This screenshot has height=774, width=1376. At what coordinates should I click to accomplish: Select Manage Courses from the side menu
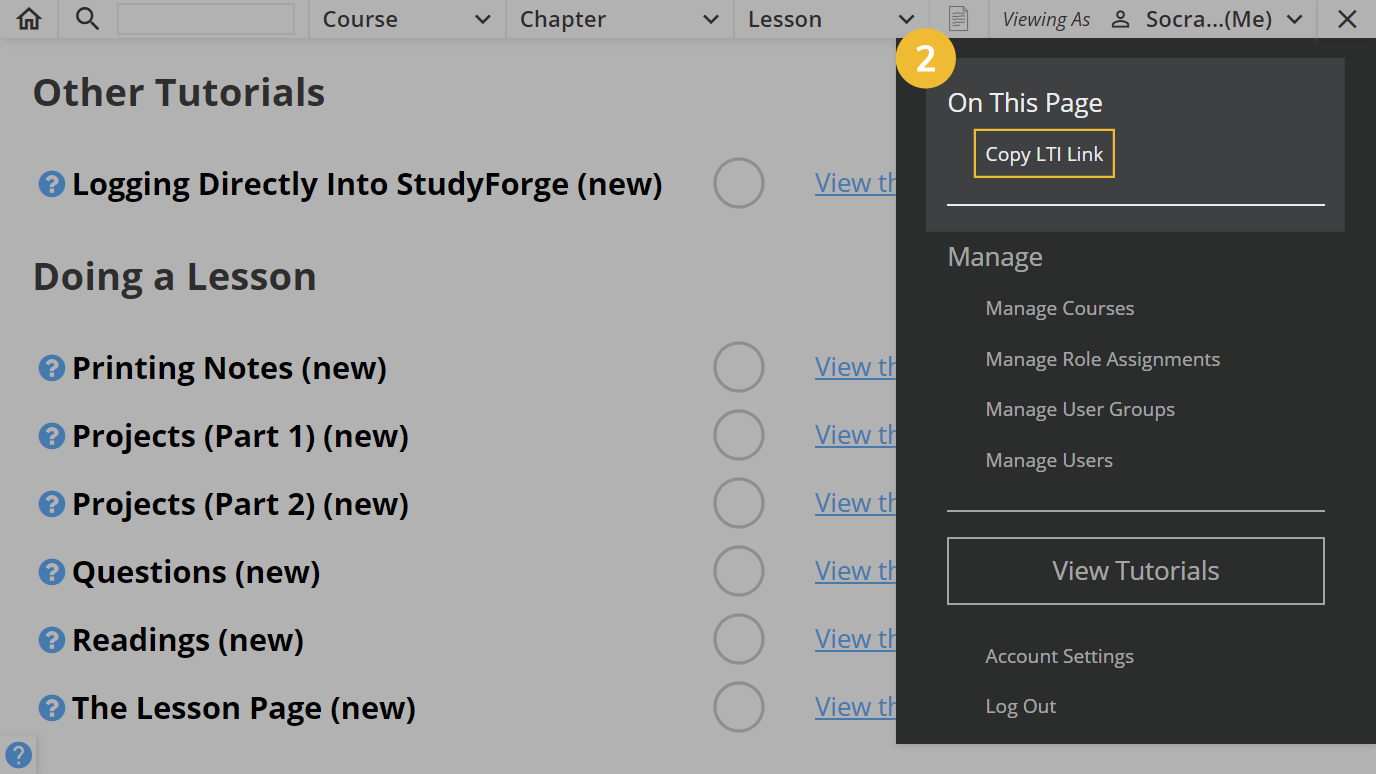(1059, 308)
